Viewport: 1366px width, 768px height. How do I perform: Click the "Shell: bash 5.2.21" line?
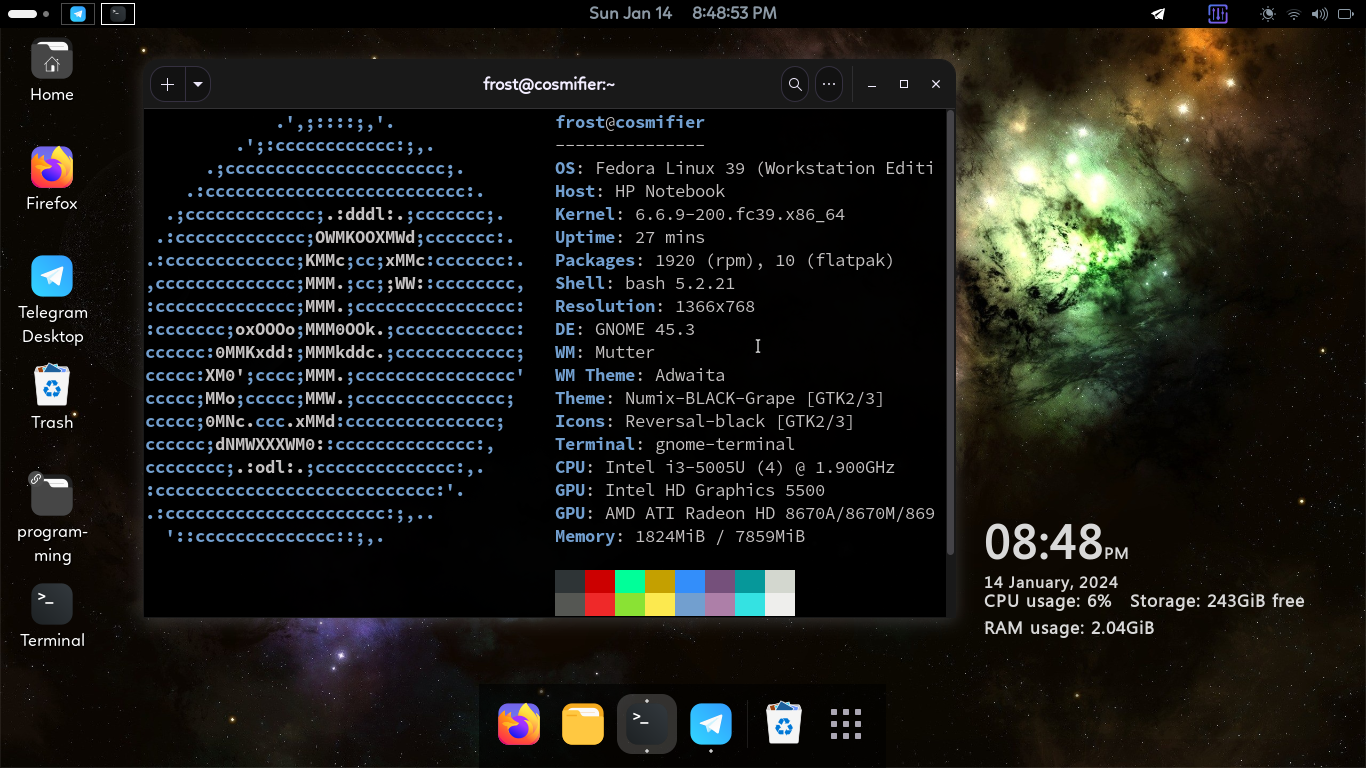tap(645, 283)
